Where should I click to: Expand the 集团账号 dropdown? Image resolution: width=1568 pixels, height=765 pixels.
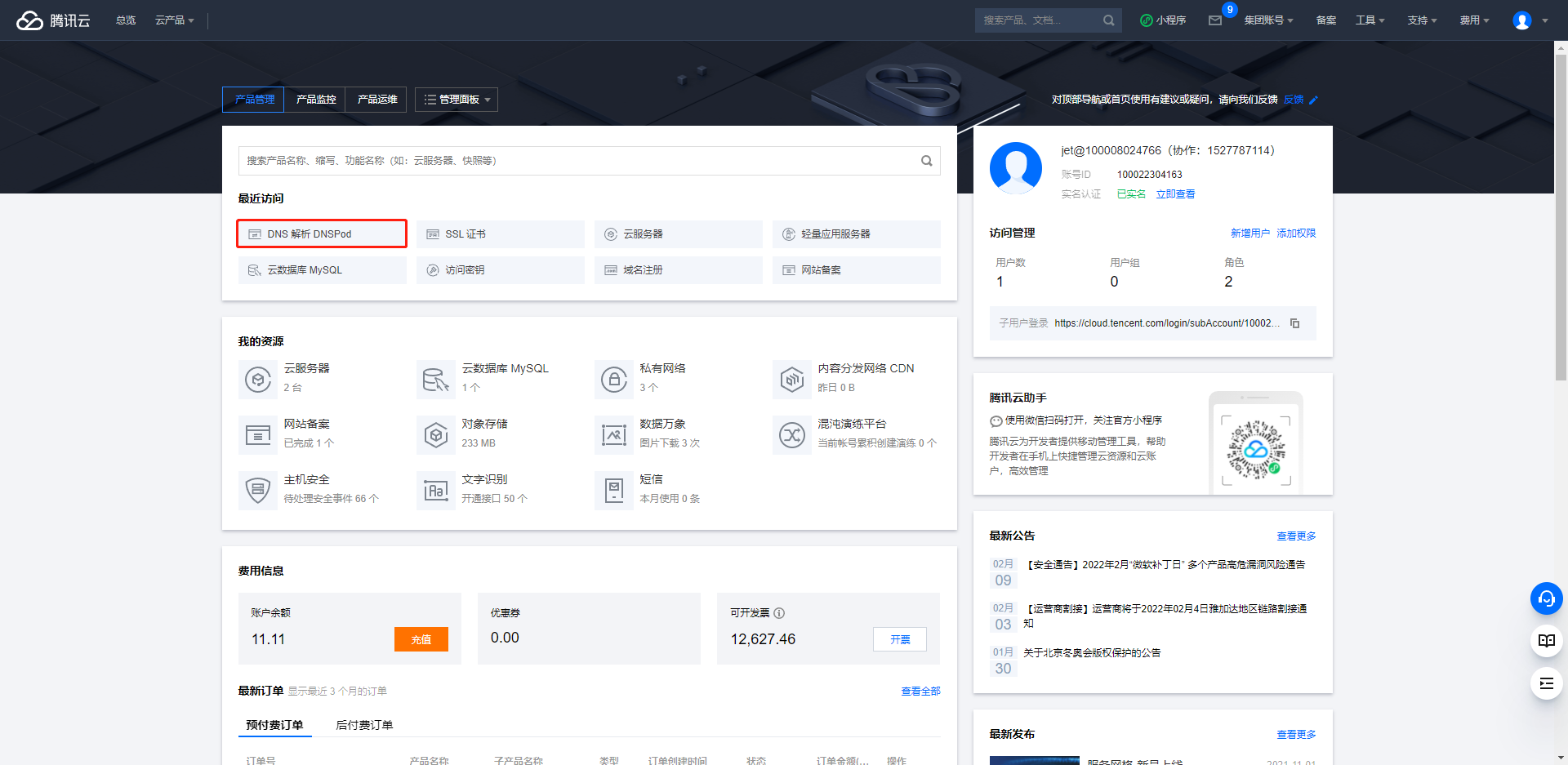click(x=1268, y=20)
